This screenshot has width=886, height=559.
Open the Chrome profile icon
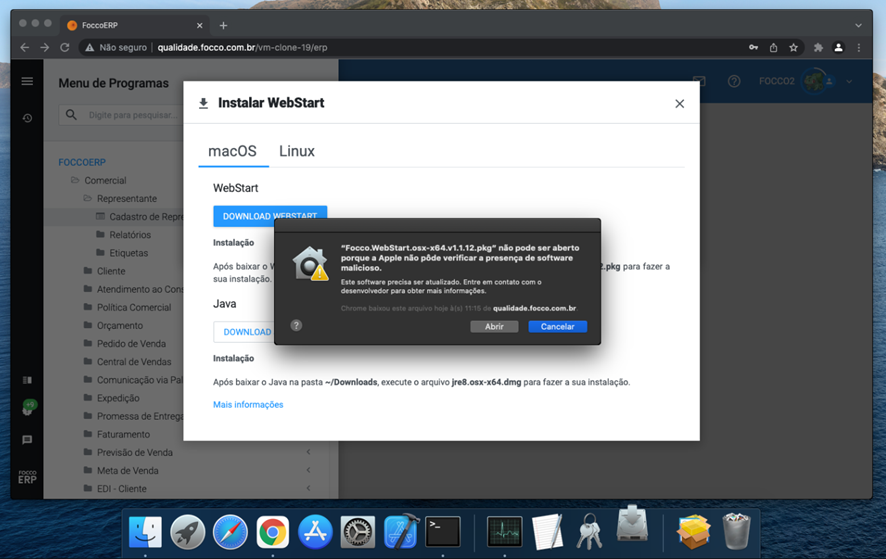click(839, 47)
